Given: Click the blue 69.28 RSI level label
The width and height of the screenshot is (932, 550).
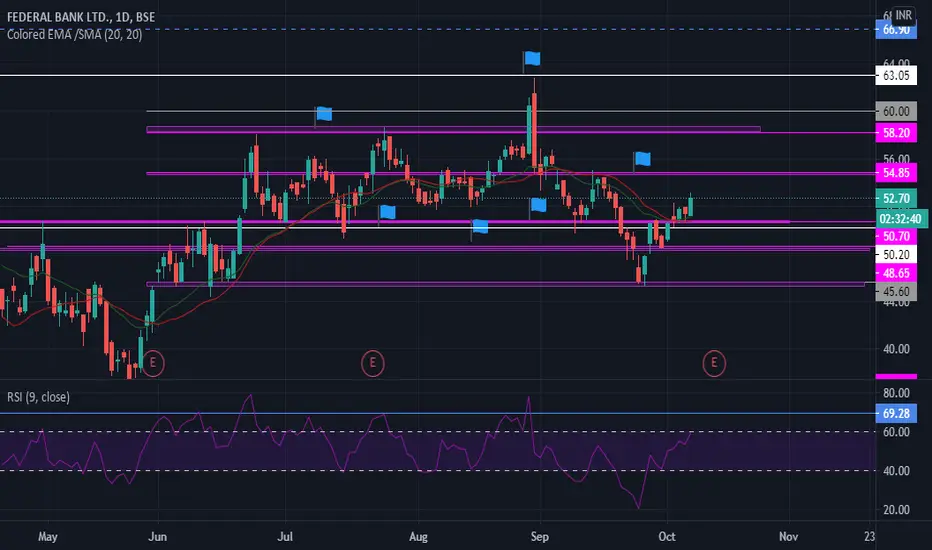Looking at the screenshot, I should pos(896,413).
